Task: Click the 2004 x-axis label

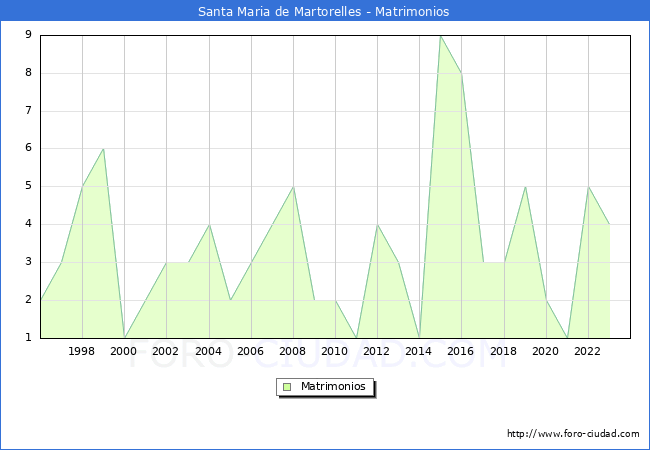Action: click(x=208, y=351)
